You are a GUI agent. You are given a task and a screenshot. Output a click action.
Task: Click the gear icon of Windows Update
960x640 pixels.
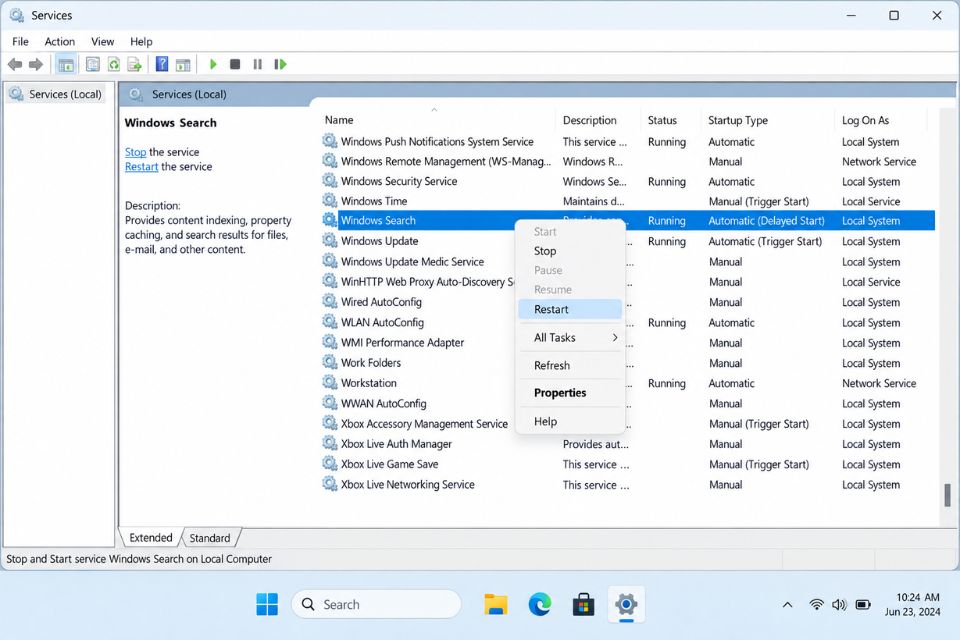[x=330, y=241]
